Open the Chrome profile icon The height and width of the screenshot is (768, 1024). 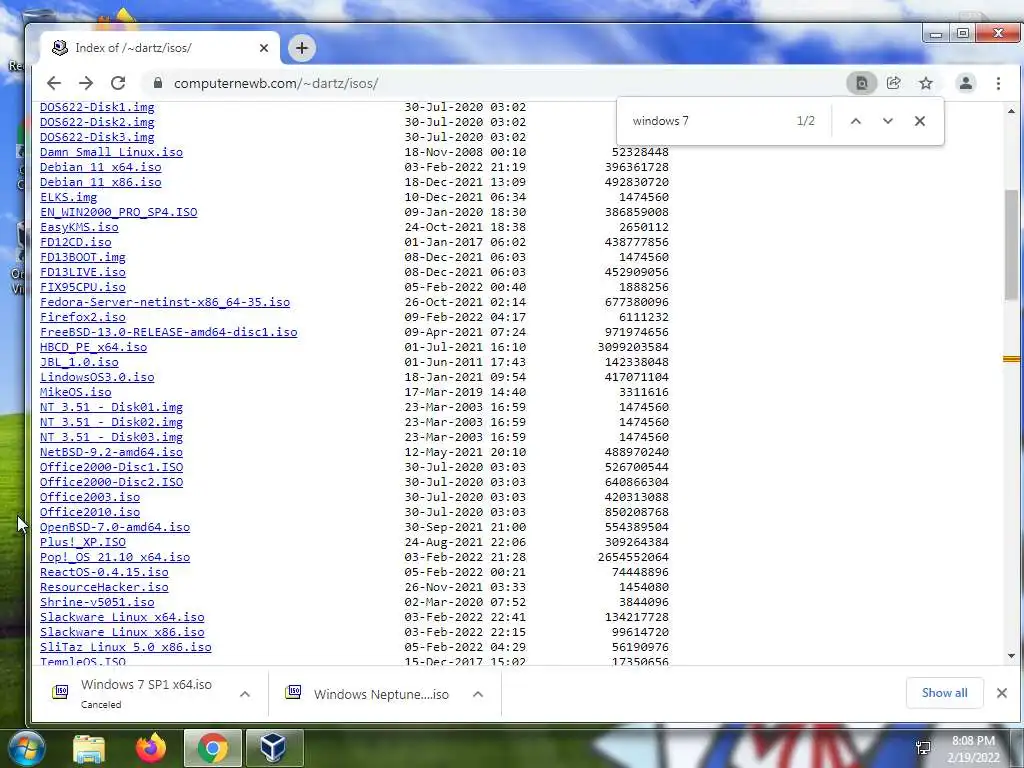tap(965, 83)
